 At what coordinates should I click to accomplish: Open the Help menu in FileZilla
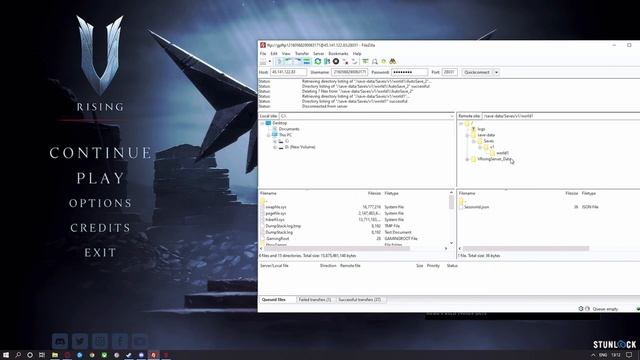(357, 53)
